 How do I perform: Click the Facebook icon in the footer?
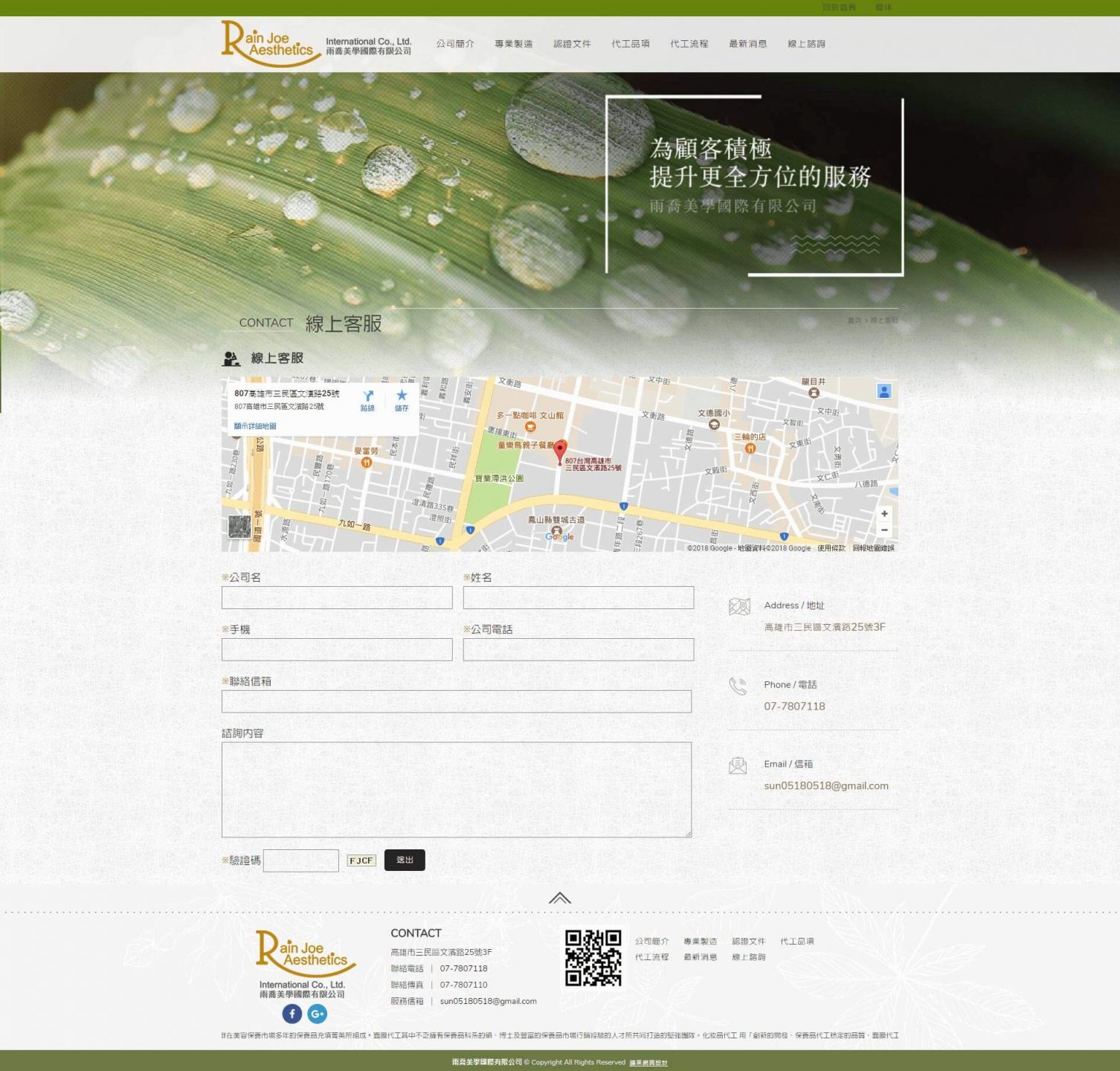pos(292,1013)
